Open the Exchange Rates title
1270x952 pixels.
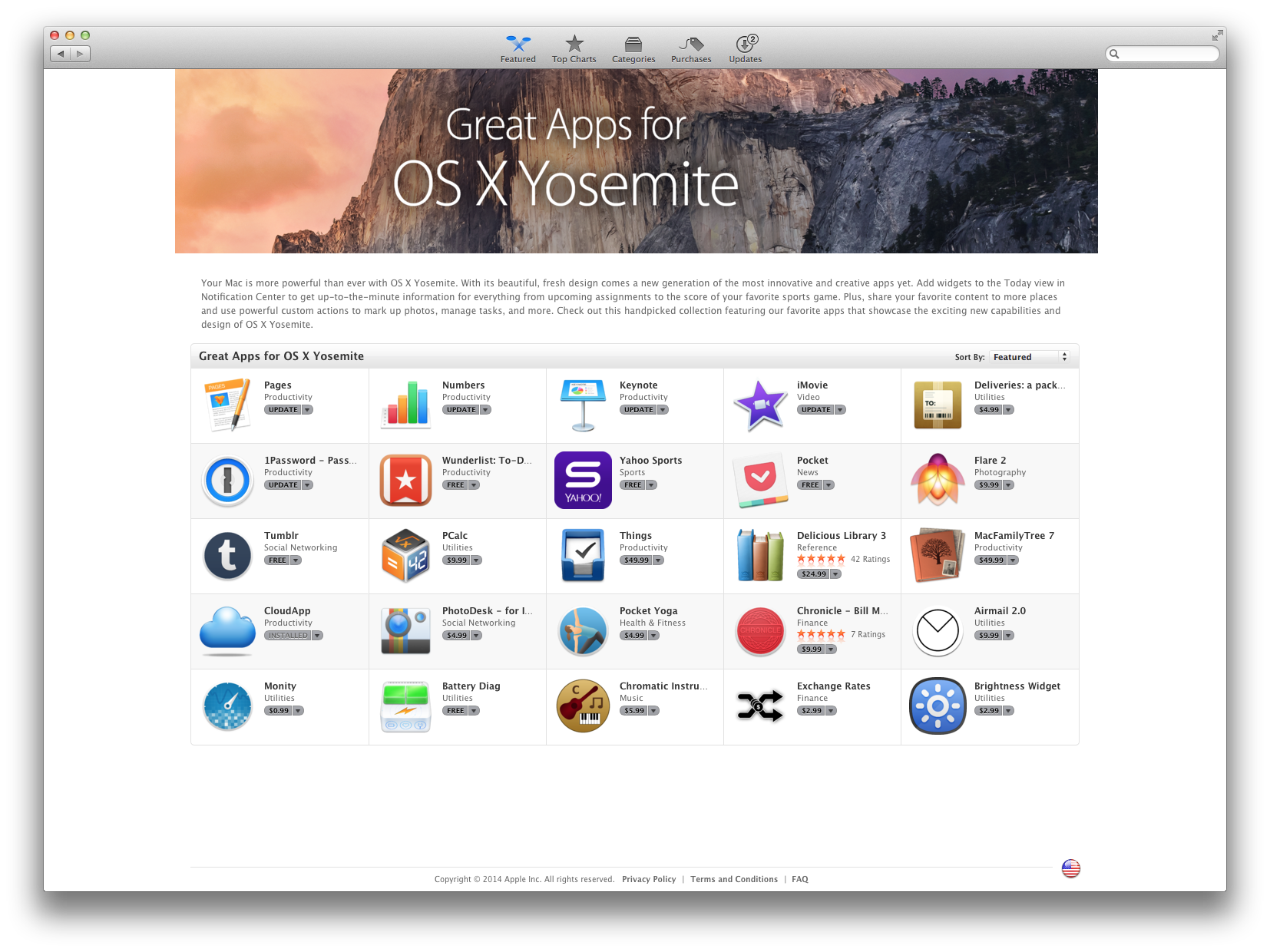click(833, 686)
